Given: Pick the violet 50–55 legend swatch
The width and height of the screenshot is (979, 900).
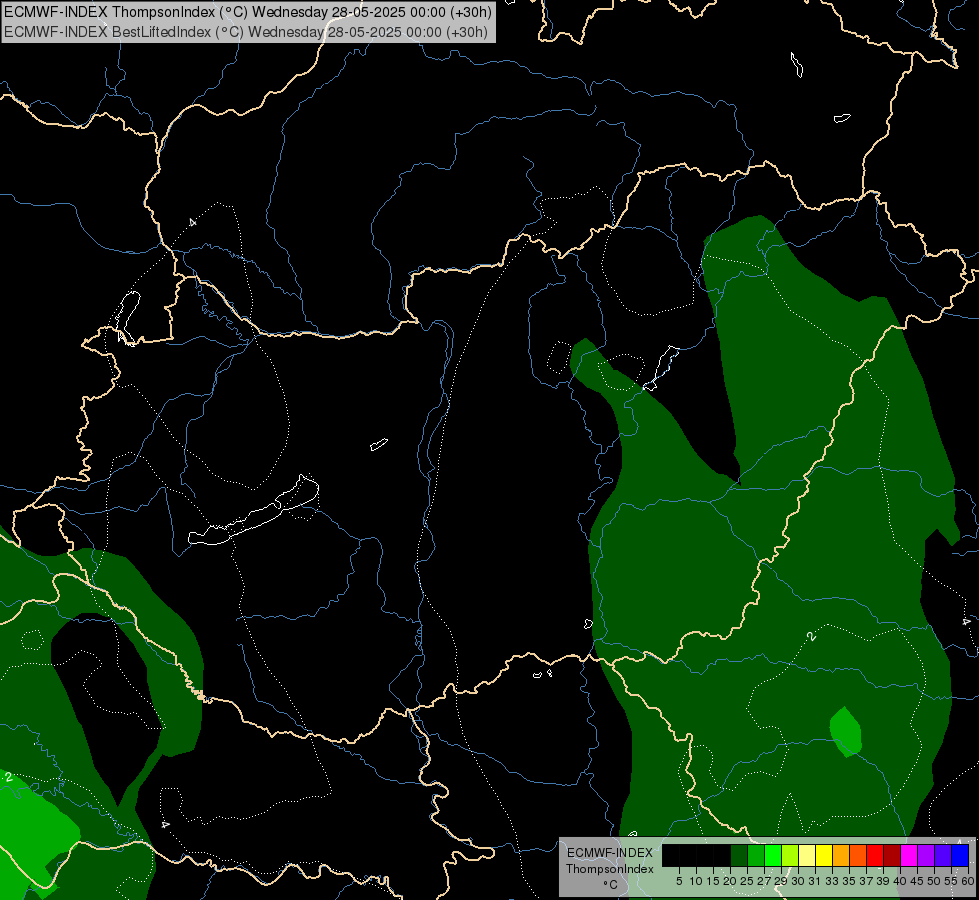Looking at the screenshot, I should click(x=943, y=855).
